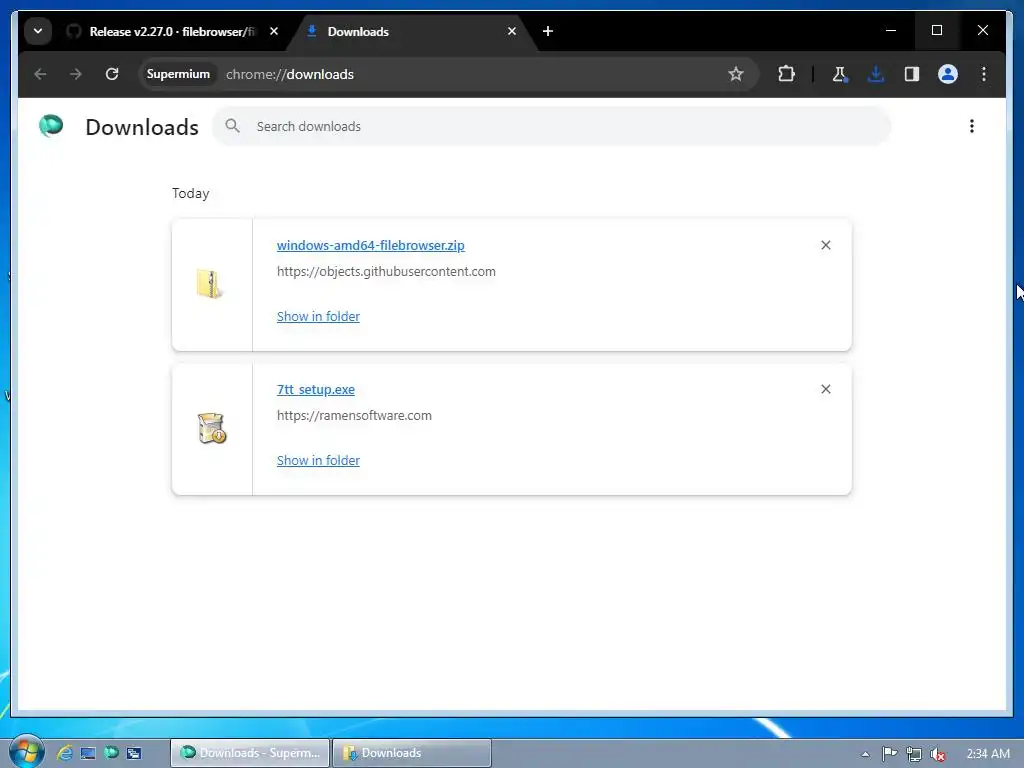Show hidden tray icons arrow
The height and width of the screenshot is (768, 1024).
coord(865,754)
